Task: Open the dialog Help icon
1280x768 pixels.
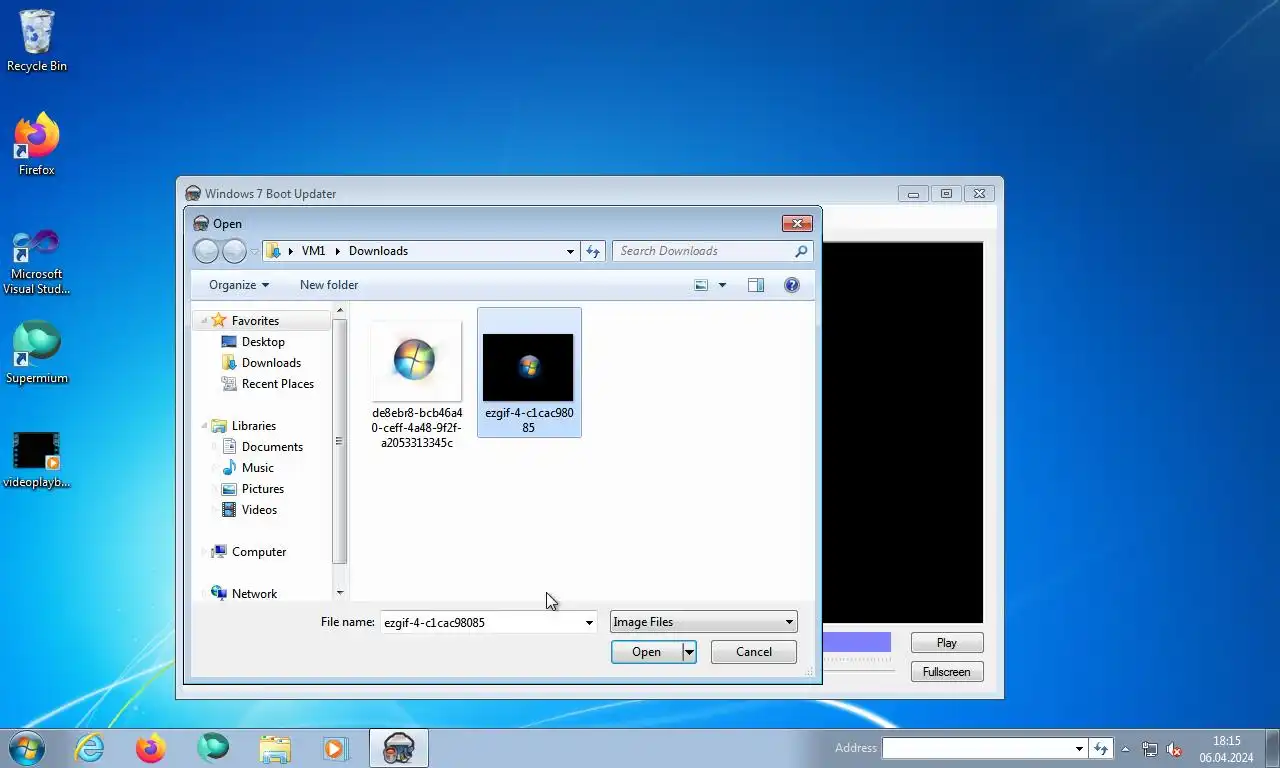Action: (x=792, y=285)
